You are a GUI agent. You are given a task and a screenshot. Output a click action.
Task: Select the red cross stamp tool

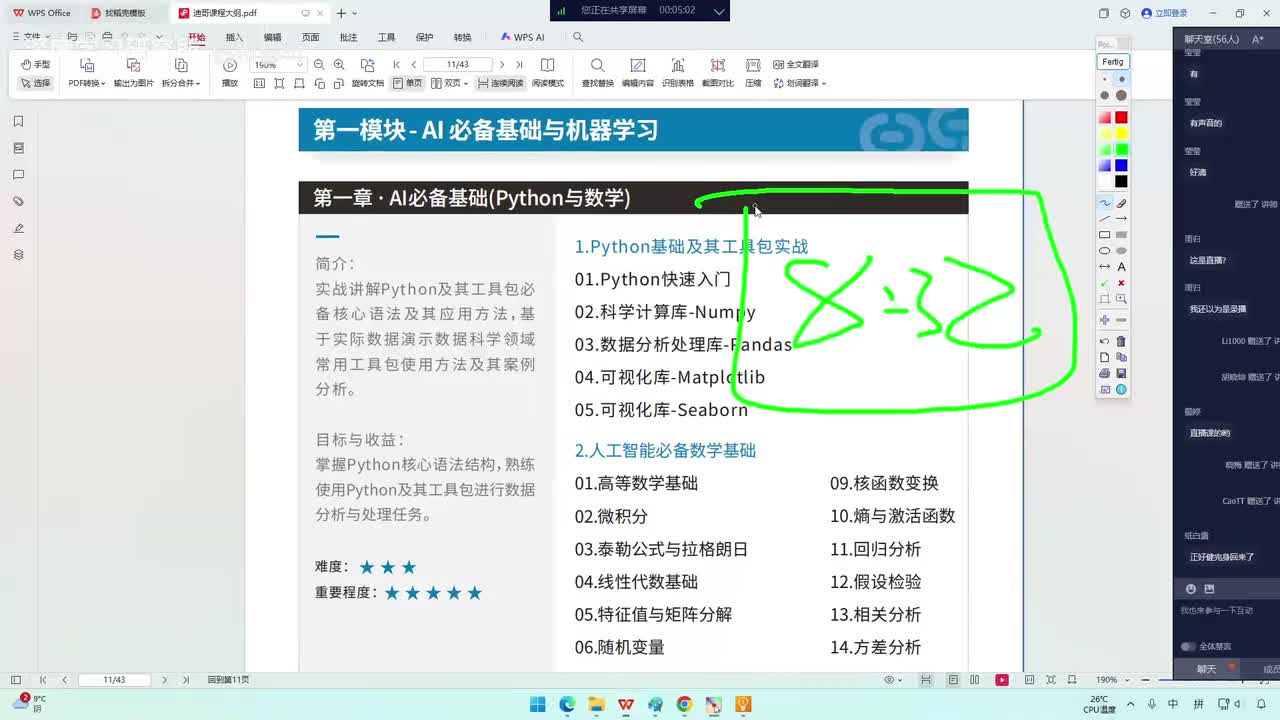[x=1121, y=283]
